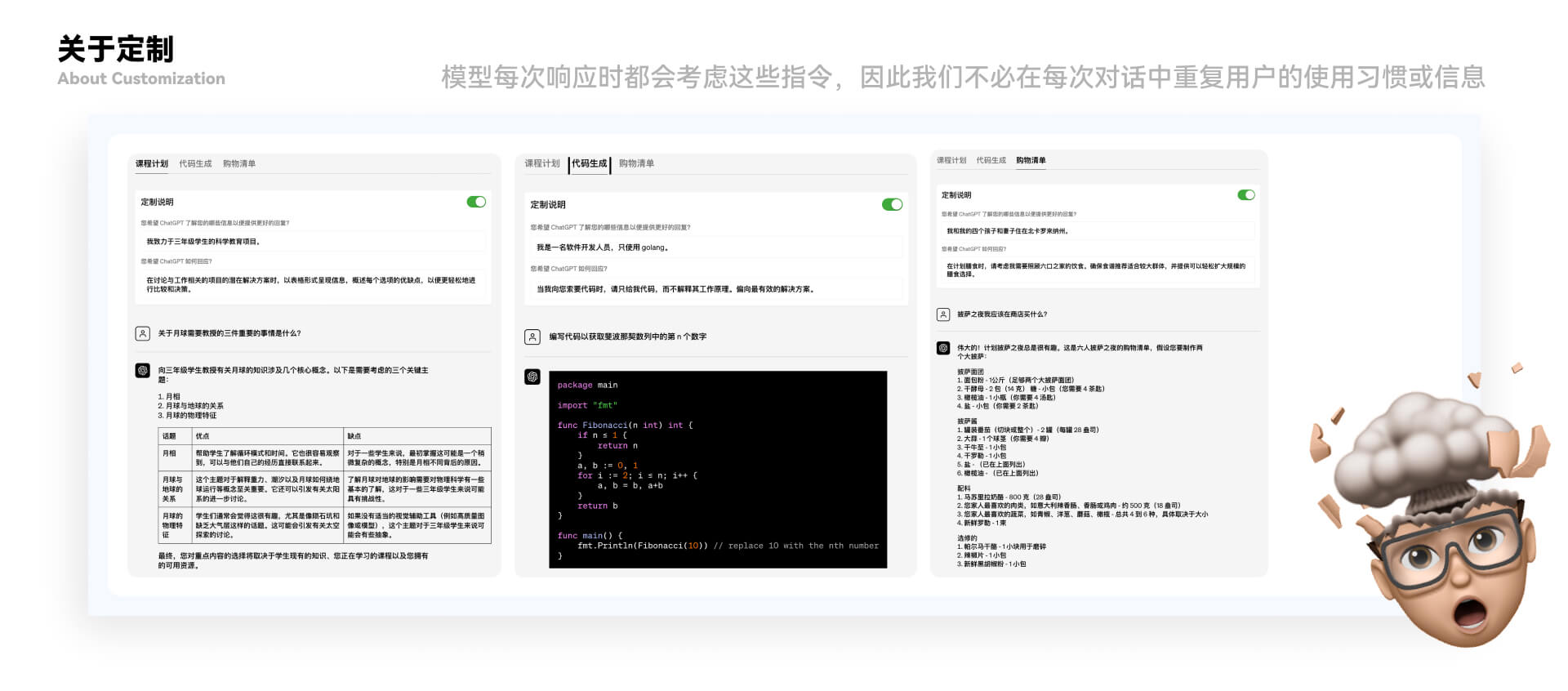The height and width of the screenshot is (691, 1568).
Task: Click the Fibonacci Go code block
Action: 718,470
